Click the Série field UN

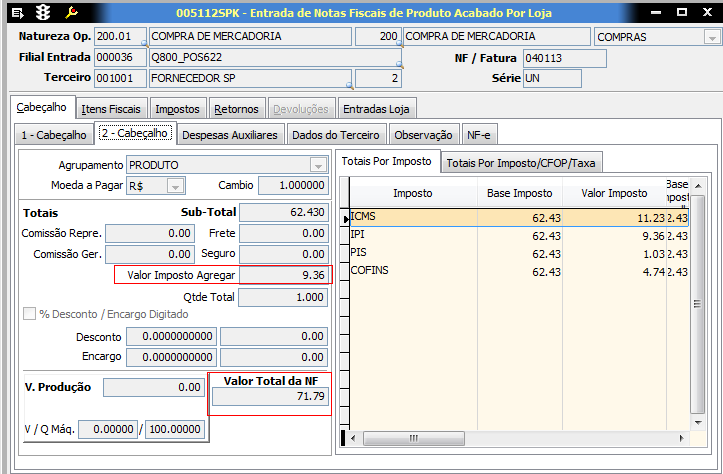click(x=552, y=78)
